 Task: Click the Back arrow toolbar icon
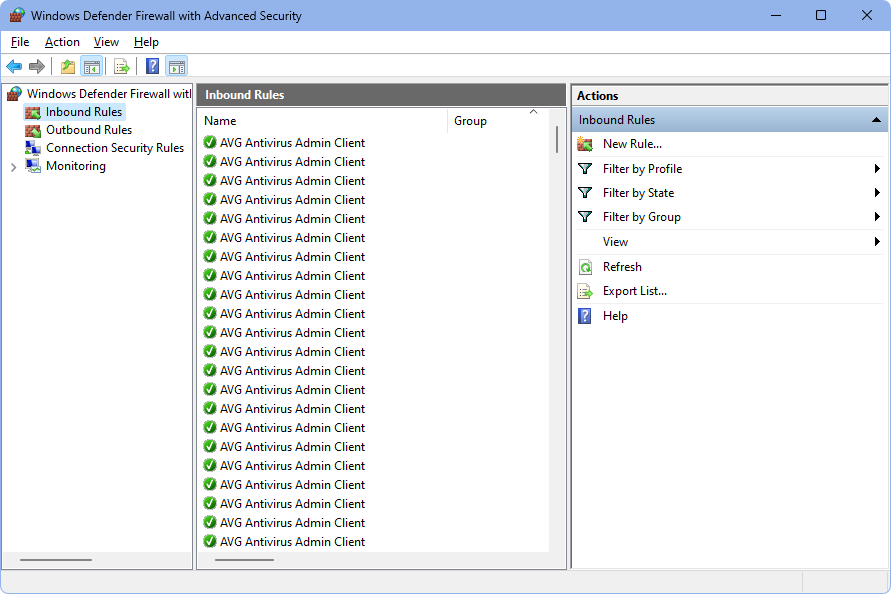14,67
